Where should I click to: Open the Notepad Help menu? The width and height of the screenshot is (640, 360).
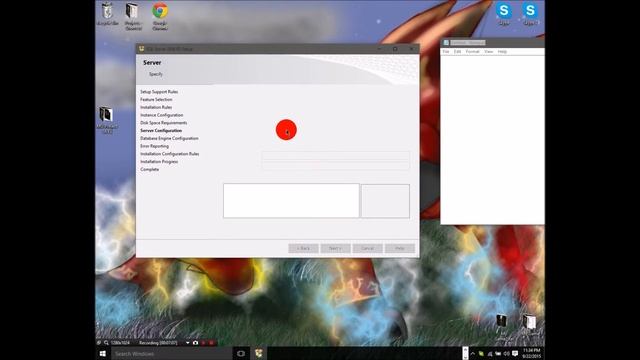tap(502, 52)
